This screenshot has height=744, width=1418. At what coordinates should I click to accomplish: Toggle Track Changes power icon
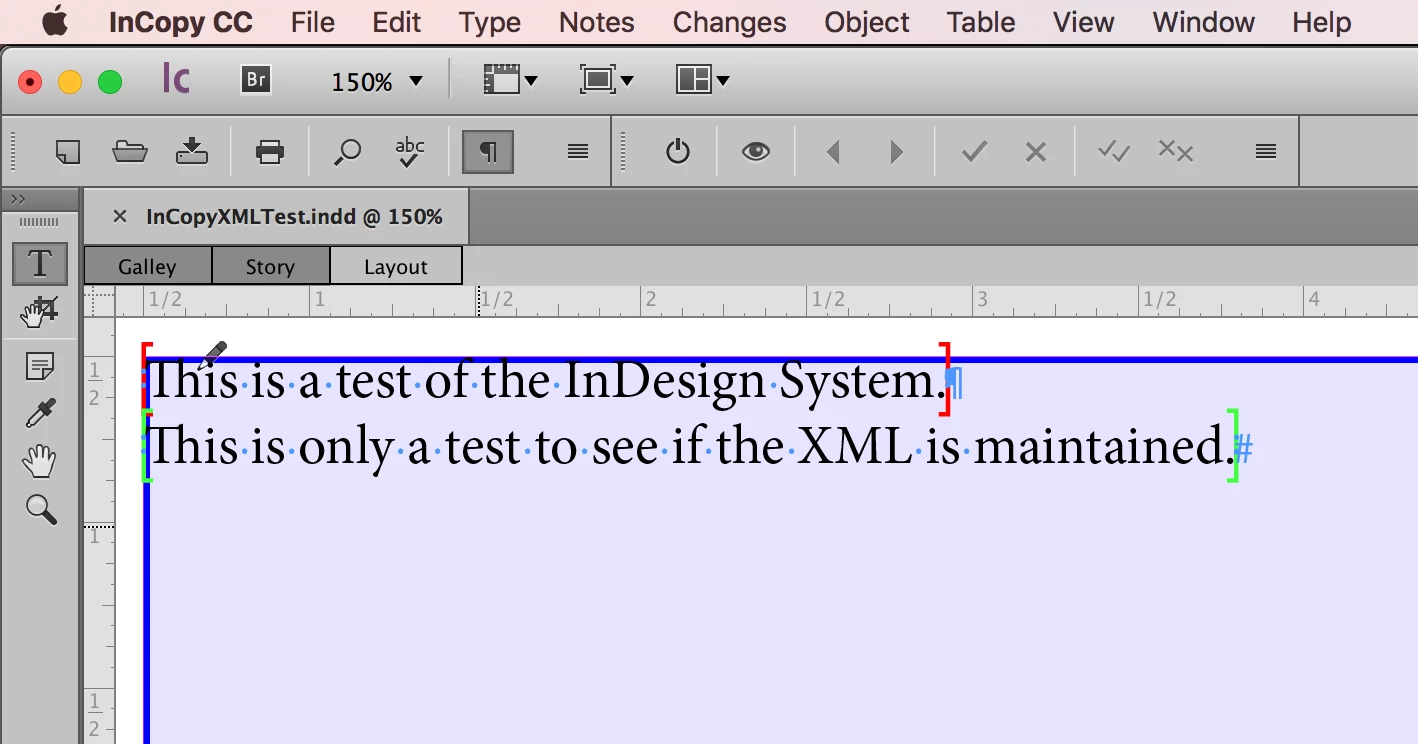[678, 151]
